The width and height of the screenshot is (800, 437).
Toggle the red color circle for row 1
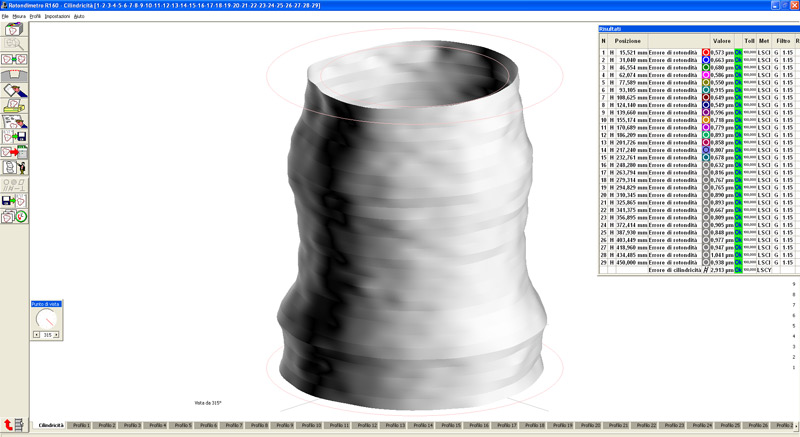point(706,51)
